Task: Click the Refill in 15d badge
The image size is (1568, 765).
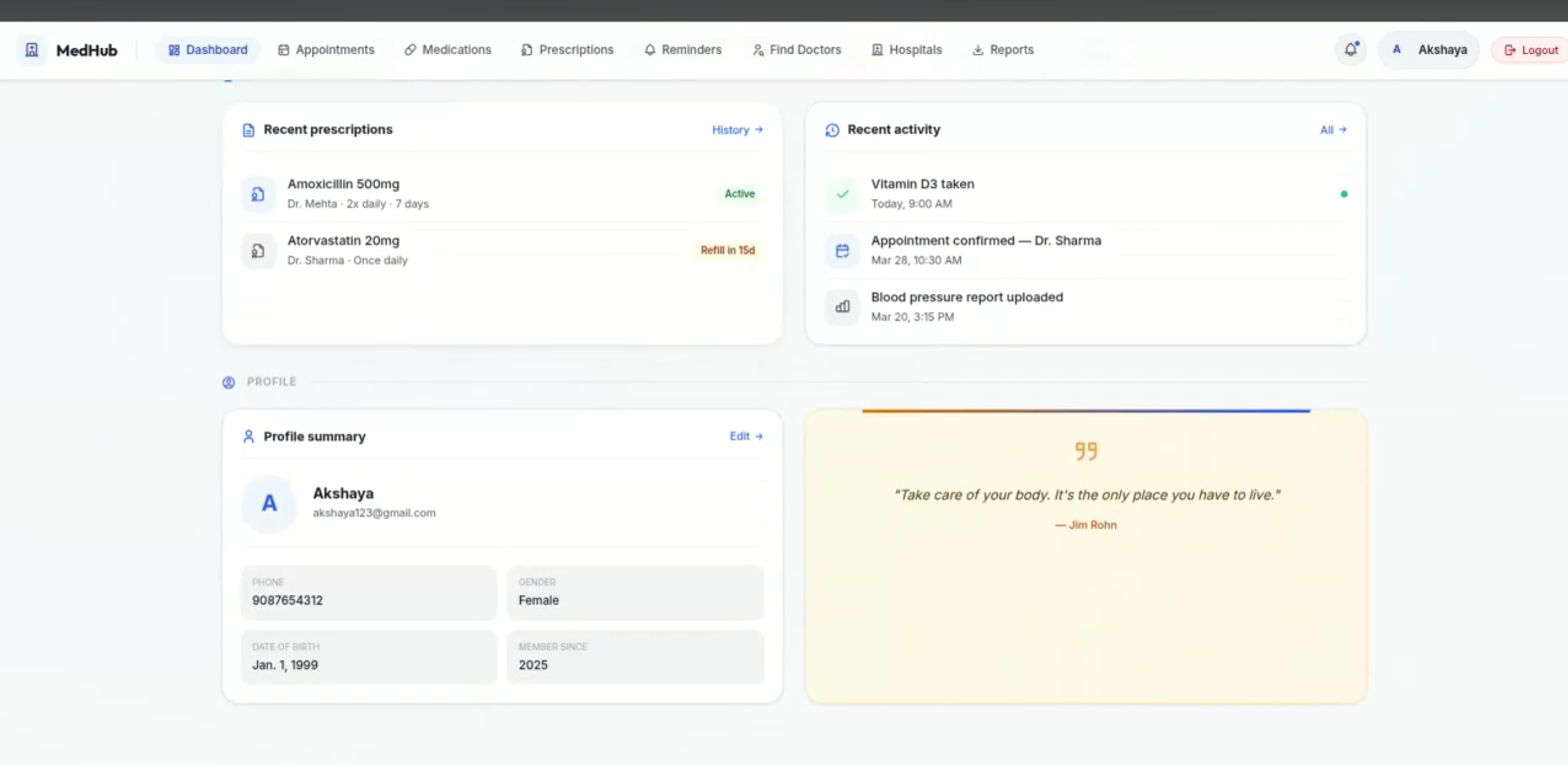Action: point(727,250)
